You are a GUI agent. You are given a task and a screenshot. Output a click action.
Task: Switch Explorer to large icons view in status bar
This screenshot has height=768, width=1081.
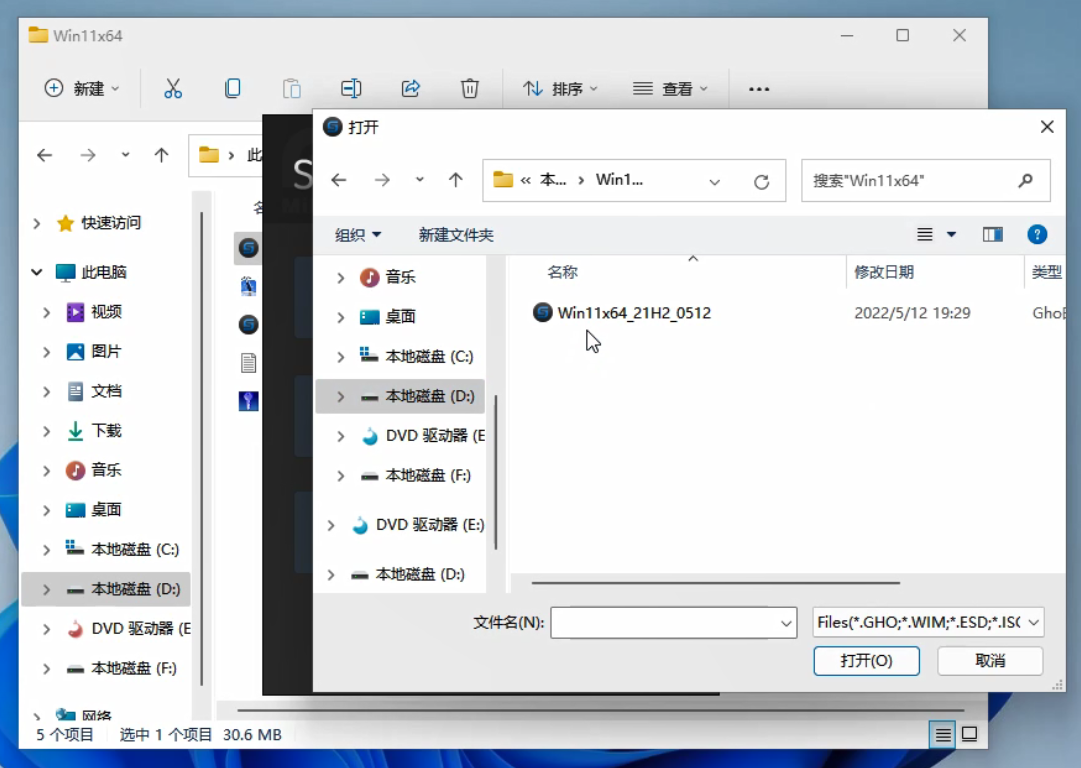tap(969, 734)
